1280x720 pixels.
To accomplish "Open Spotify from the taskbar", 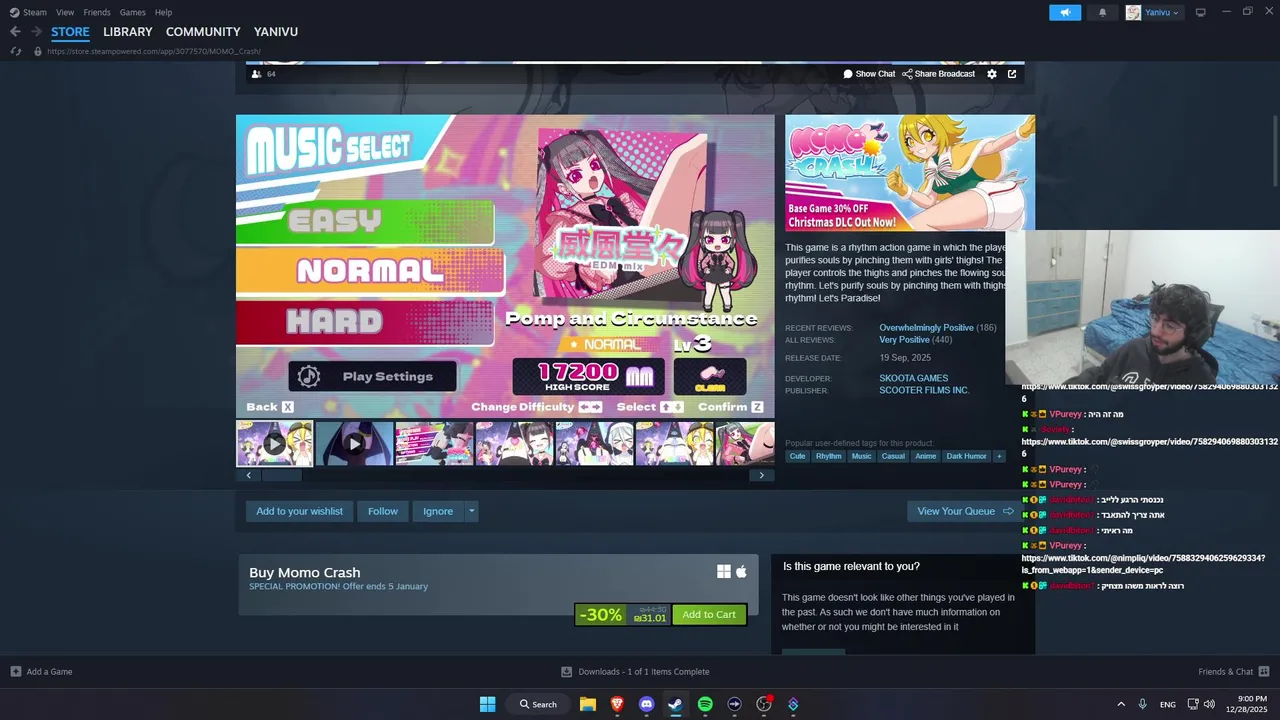I will (x=705, y=704).
